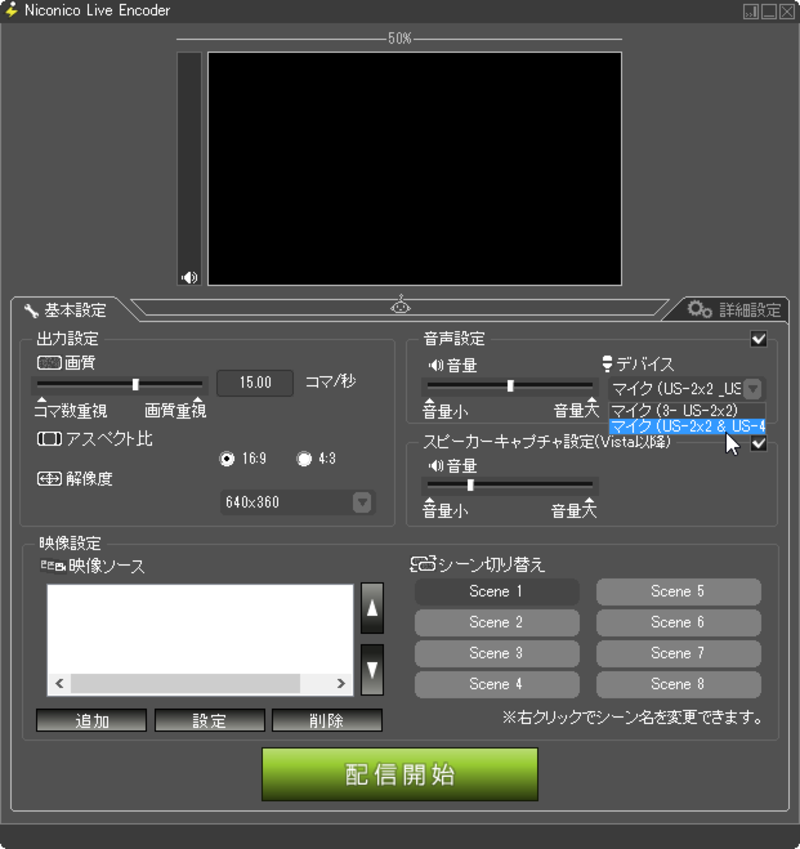Toggle the 音声設定 checkbox

758,339
